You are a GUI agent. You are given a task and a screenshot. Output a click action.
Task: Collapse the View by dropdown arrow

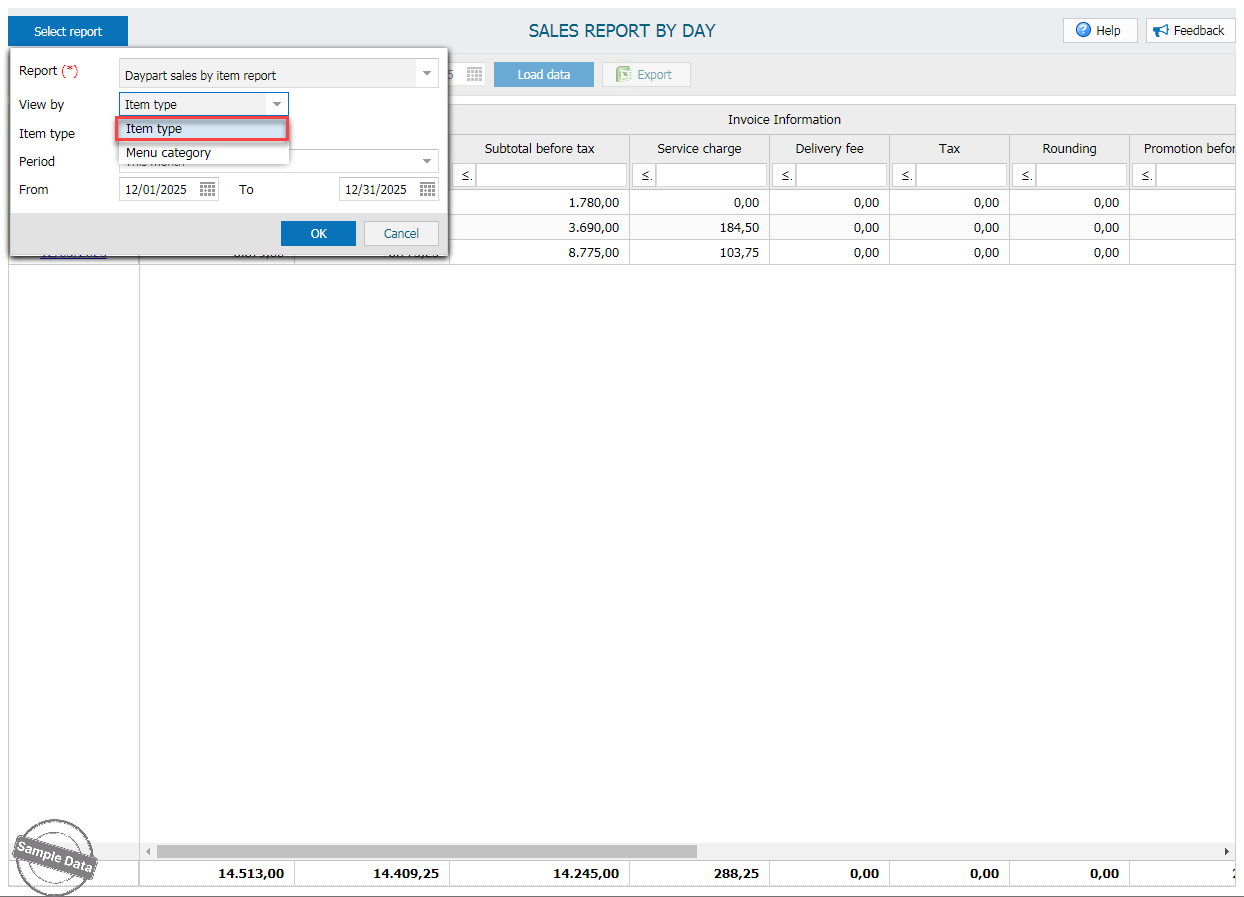(277, 104)
